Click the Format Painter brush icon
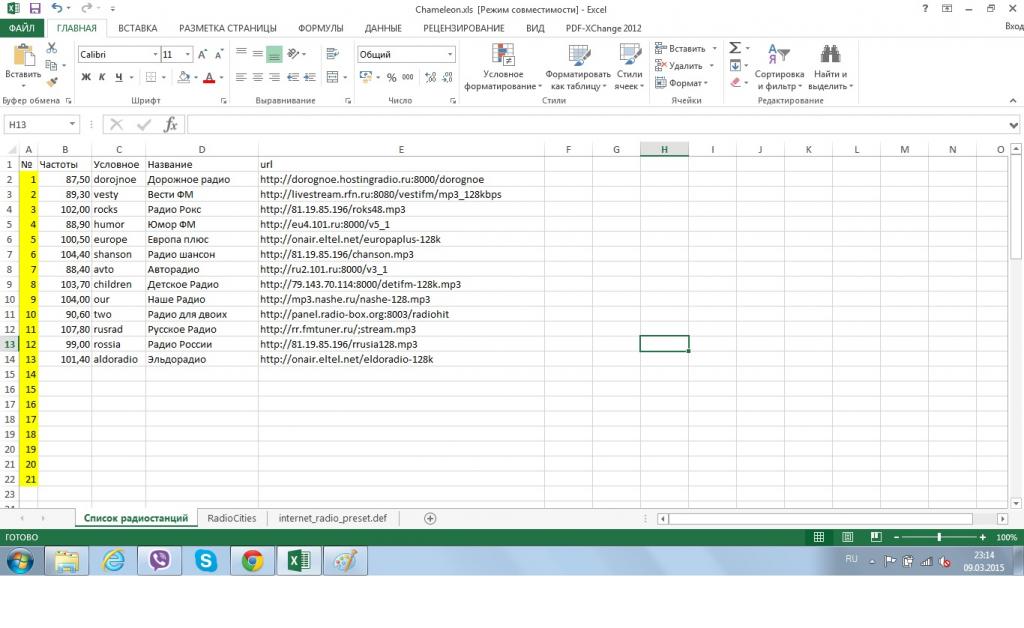 pos(52,83)
